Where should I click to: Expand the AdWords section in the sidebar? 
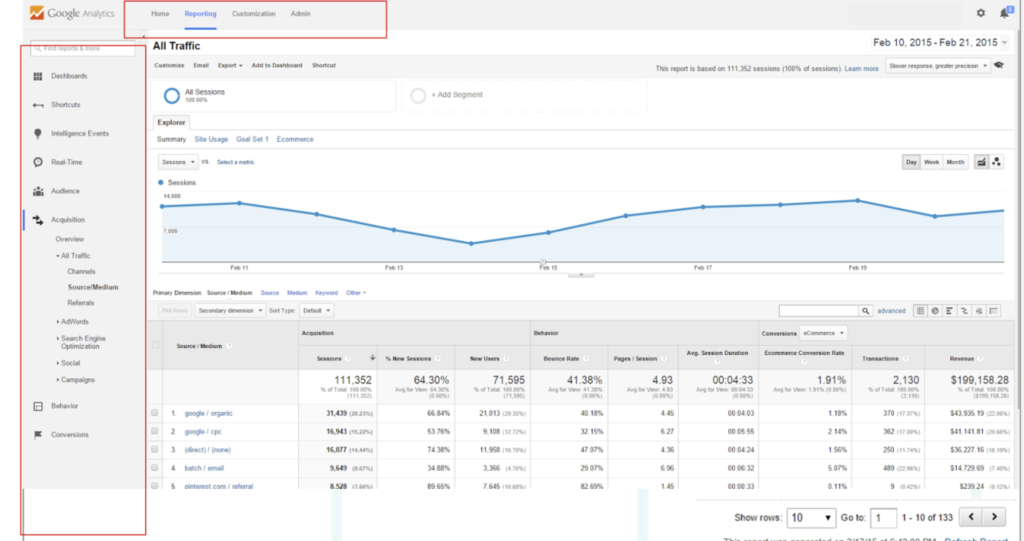coord(74,322)
